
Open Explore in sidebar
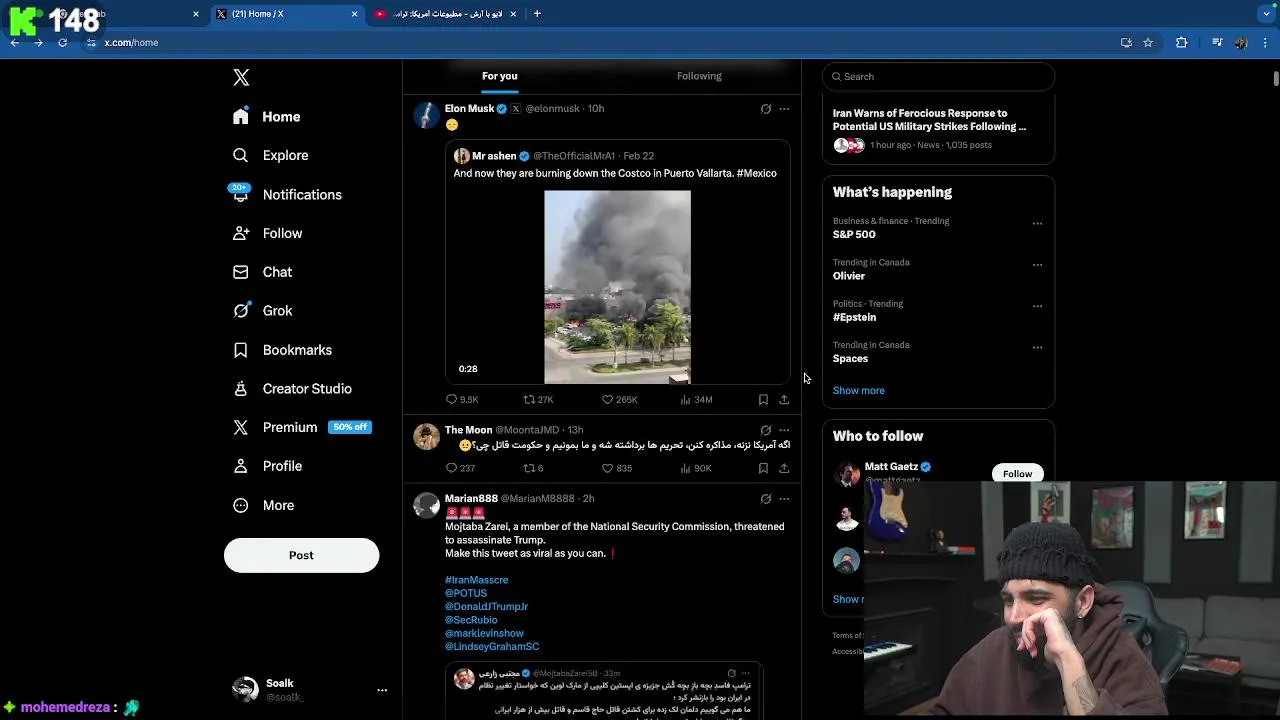pyautogui.click(x=270, y=156)
